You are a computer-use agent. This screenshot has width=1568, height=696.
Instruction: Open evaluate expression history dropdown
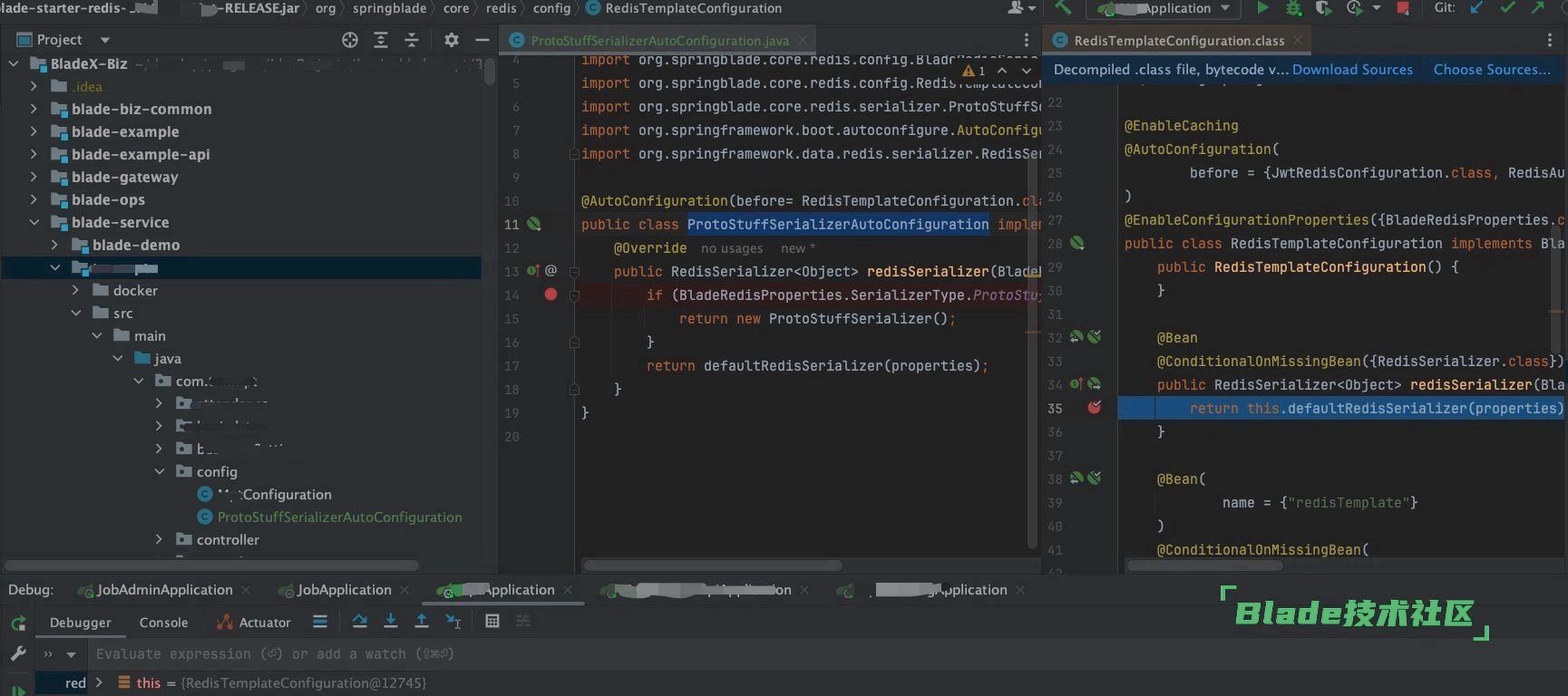(72, 653)
